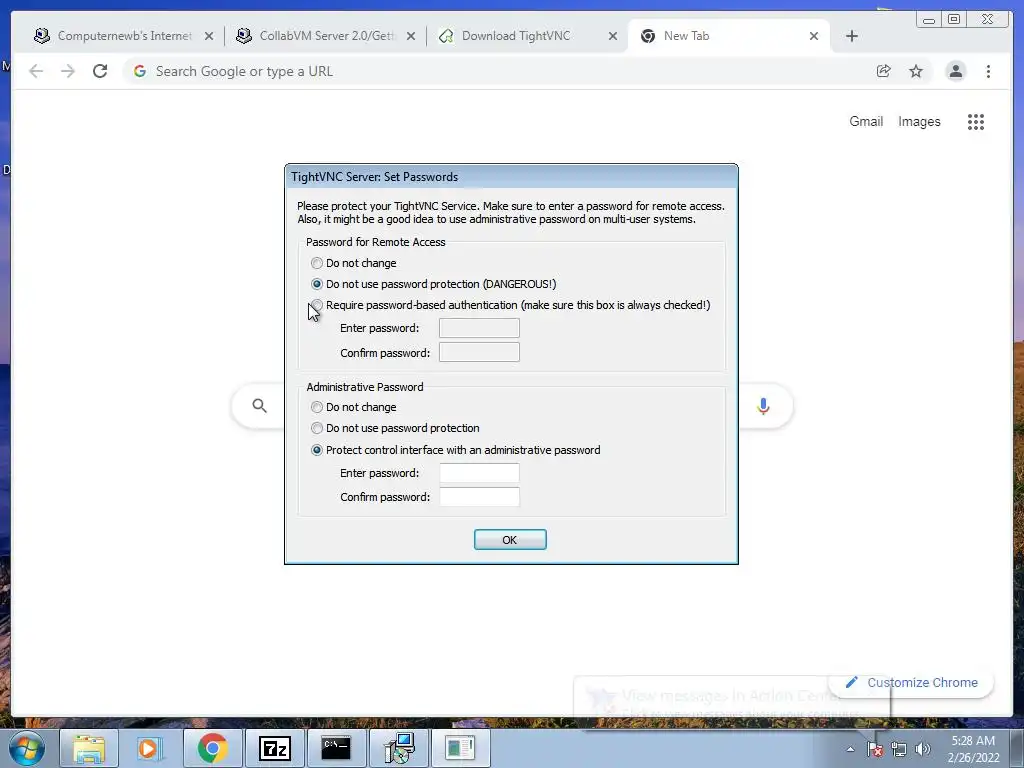Click OK button in TightVNC dialog

tap(510, 540)
